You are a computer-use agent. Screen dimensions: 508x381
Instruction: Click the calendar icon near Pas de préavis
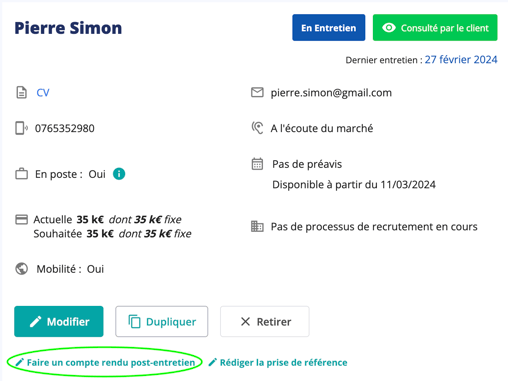click(x=257, y=164)
